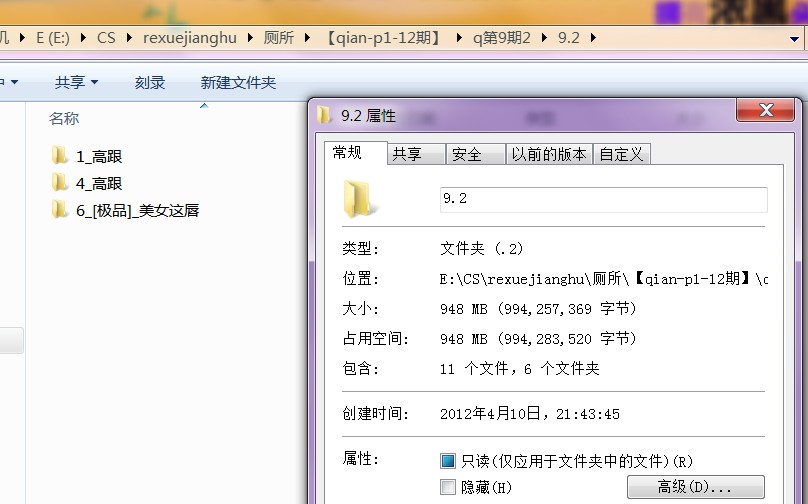Toggle the 只读 read-only checkbox
Viewport: 808px width, 504px height.
coord(448,461)
